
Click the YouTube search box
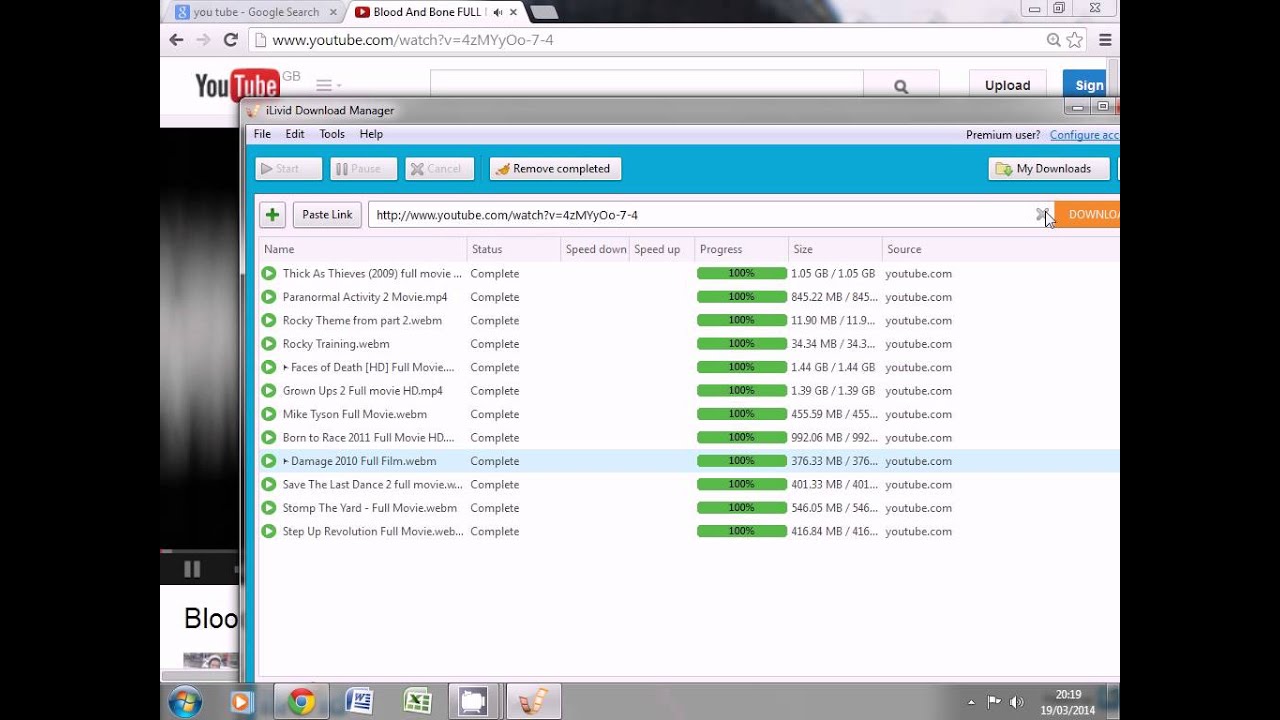coord(647,86)
